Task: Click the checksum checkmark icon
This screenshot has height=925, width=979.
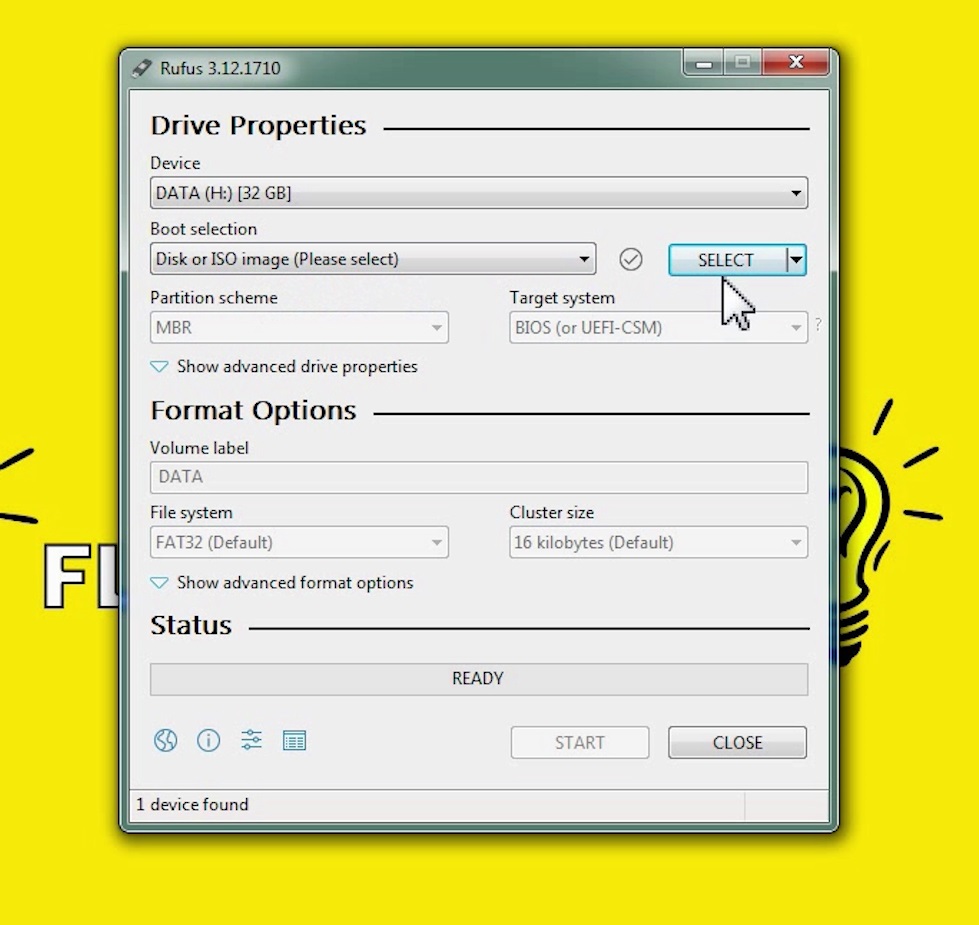Action: coord(631,259)
